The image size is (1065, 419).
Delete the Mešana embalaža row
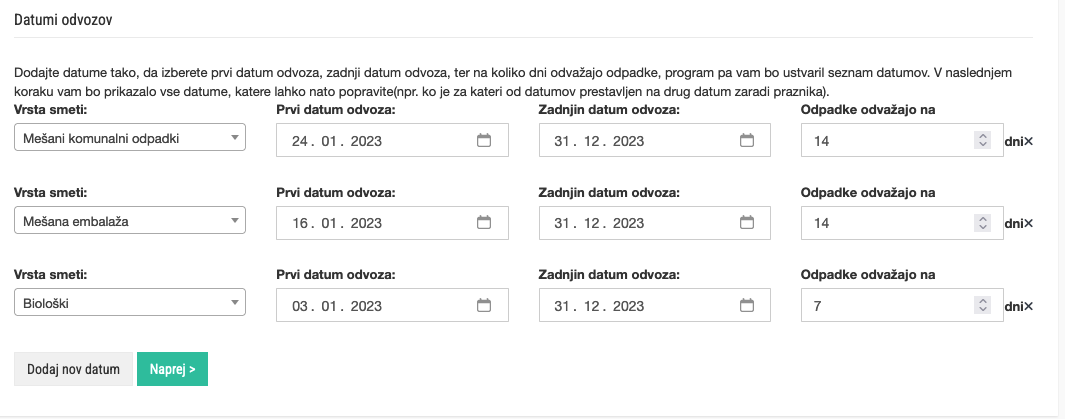(1029, 224)
